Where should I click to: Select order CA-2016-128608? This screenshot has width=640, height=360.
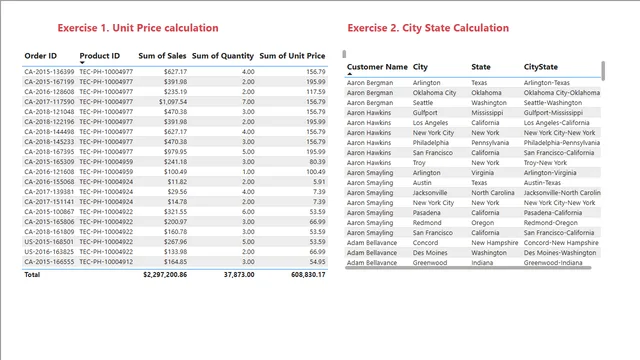coord(49,92)
